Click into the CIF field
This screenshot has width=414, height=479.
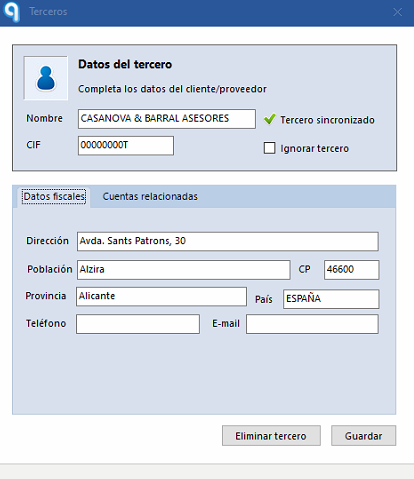click(126, 145)
